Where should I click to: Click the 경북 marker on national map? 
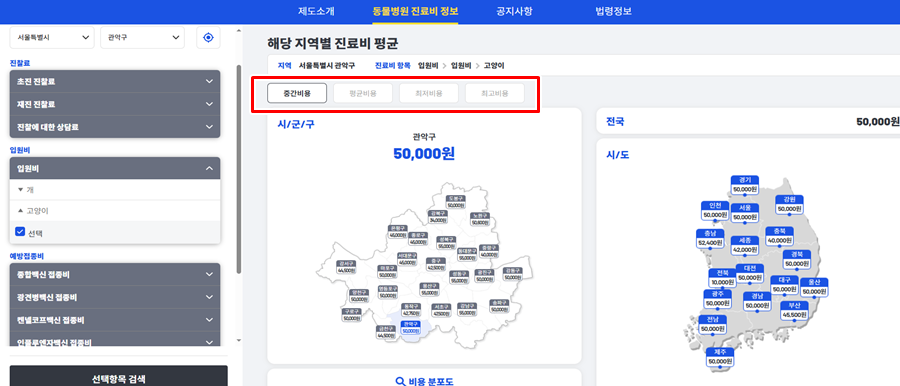point(797,259)
